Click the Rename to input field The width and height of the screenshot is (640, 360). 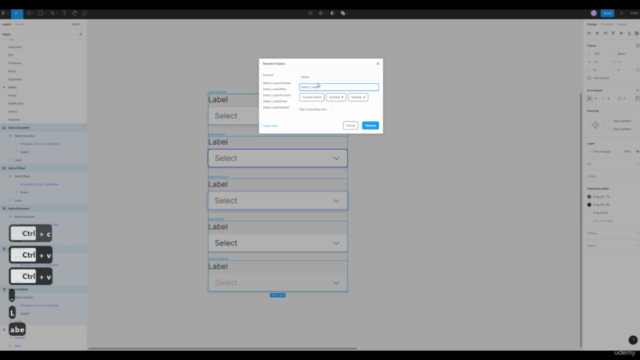[x=339, y=87]
